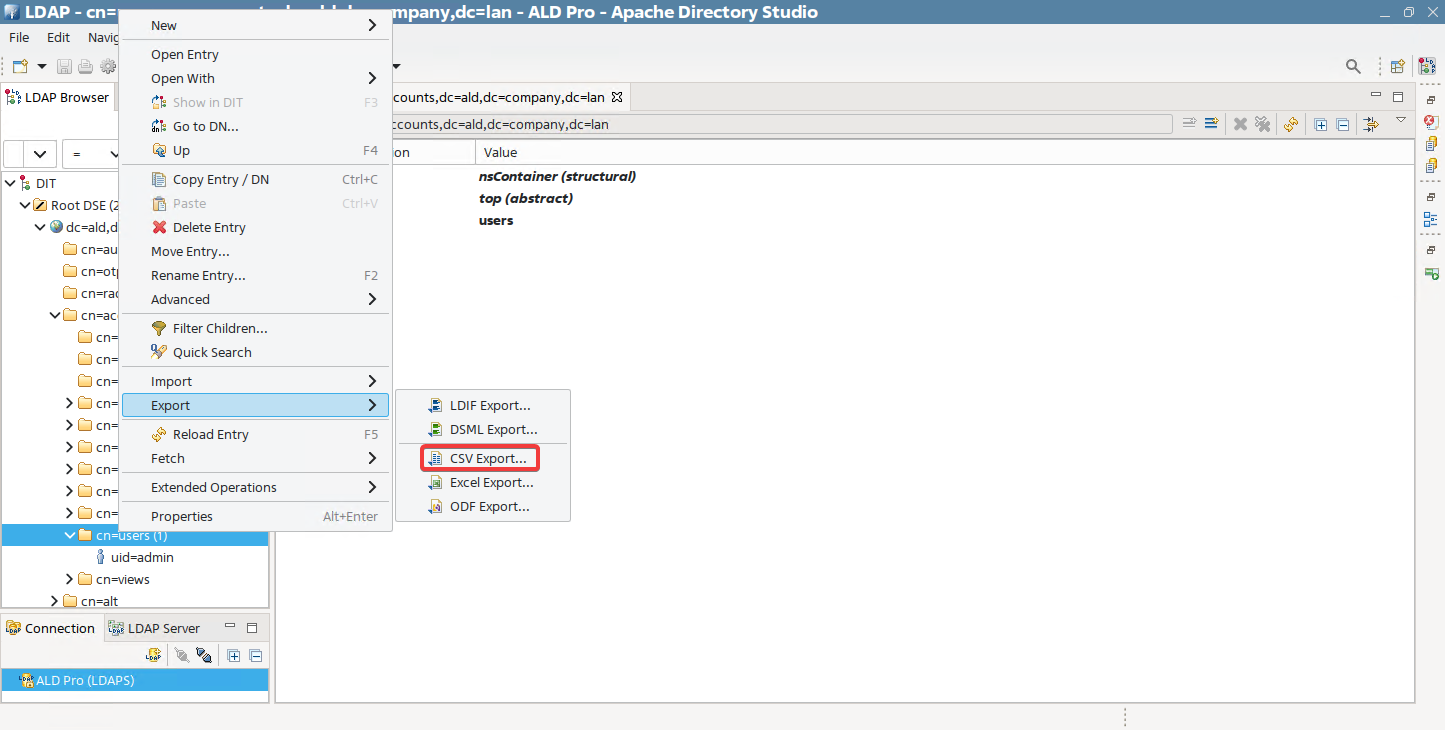Open the Progress view icon in right bar
The width and height of the screenshot is (1445, 730).
1431,273
